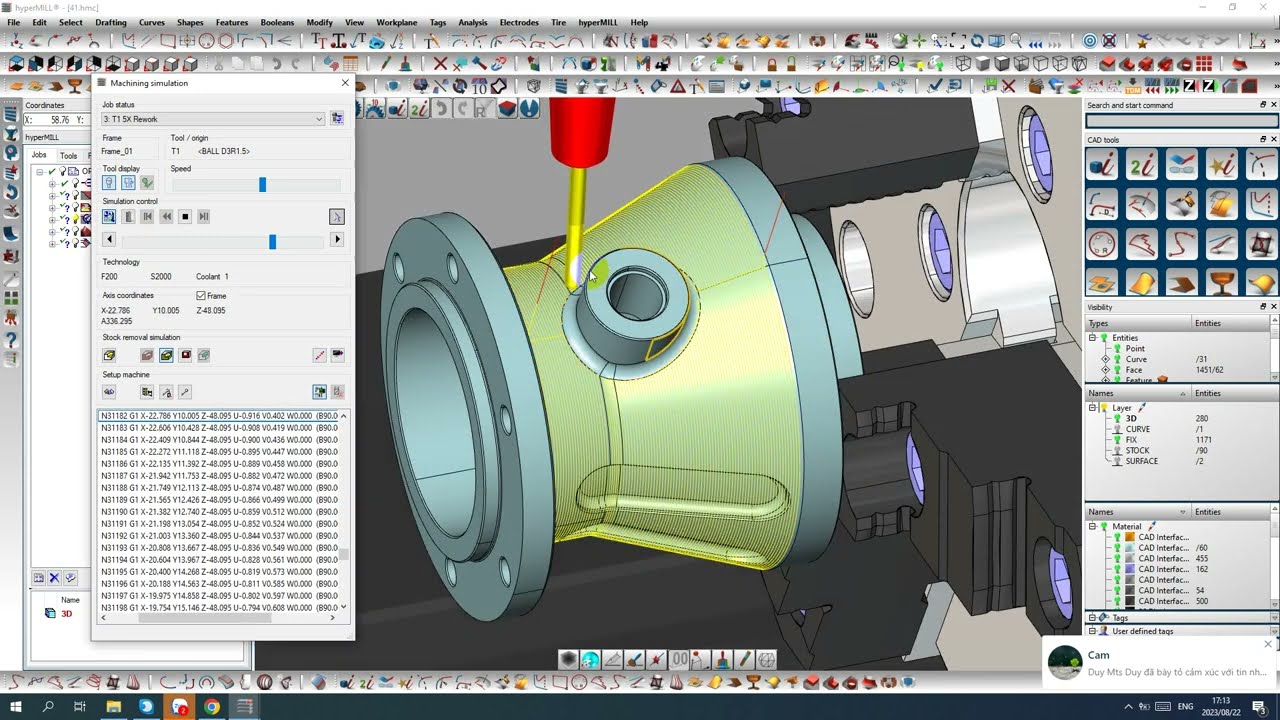The image size is (1280, 720).
Task: Click the cage cube icon in CAD tools
Action: coord(1261,243)
